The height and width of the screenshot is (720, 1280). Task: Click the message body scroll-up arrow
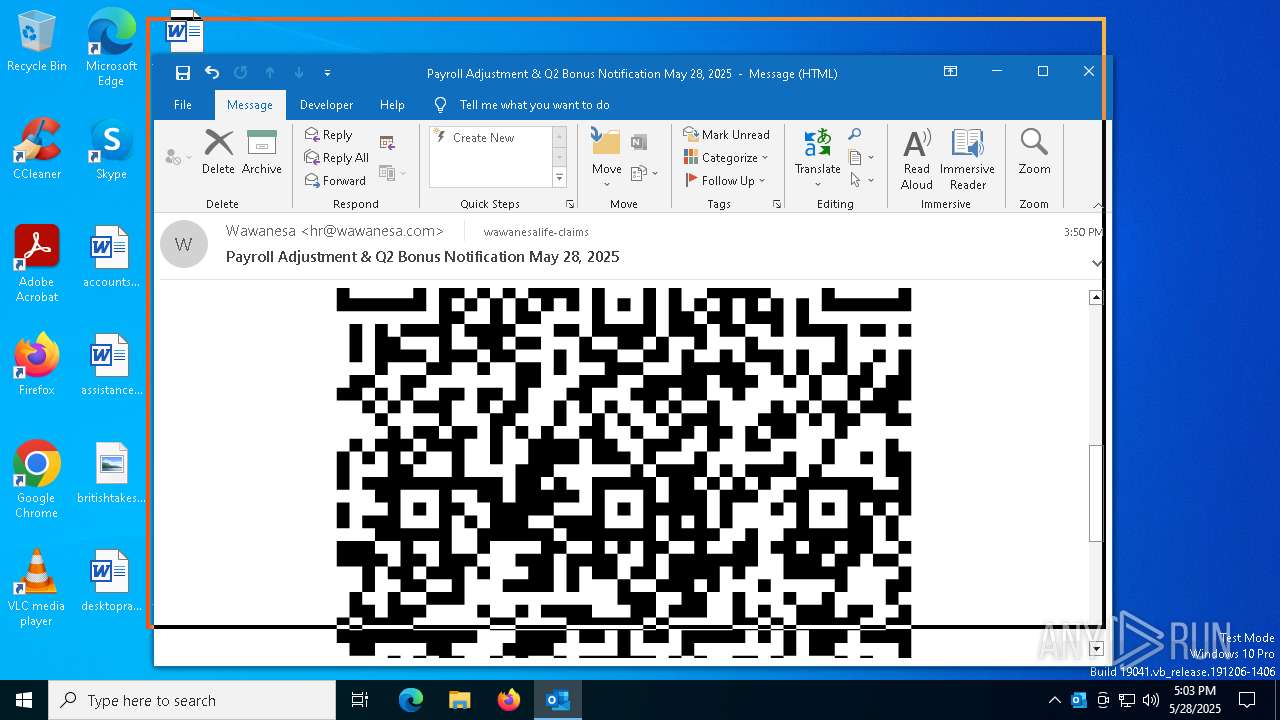pyautogui.click(x=1096, y=297)
